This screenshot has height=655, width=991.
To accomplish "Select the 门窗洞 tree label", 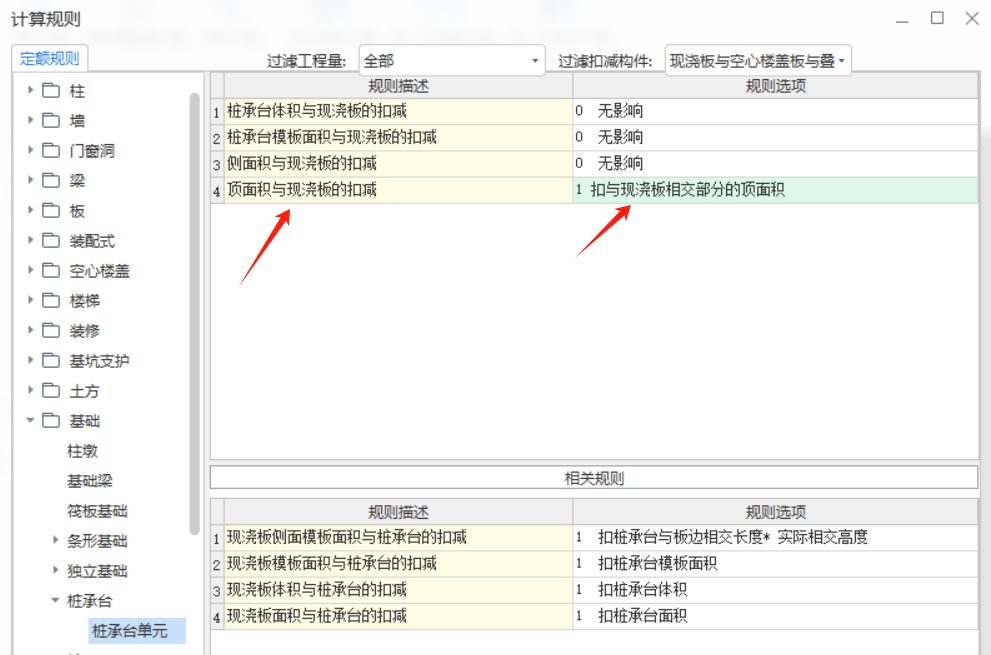I will click(92, 150).
